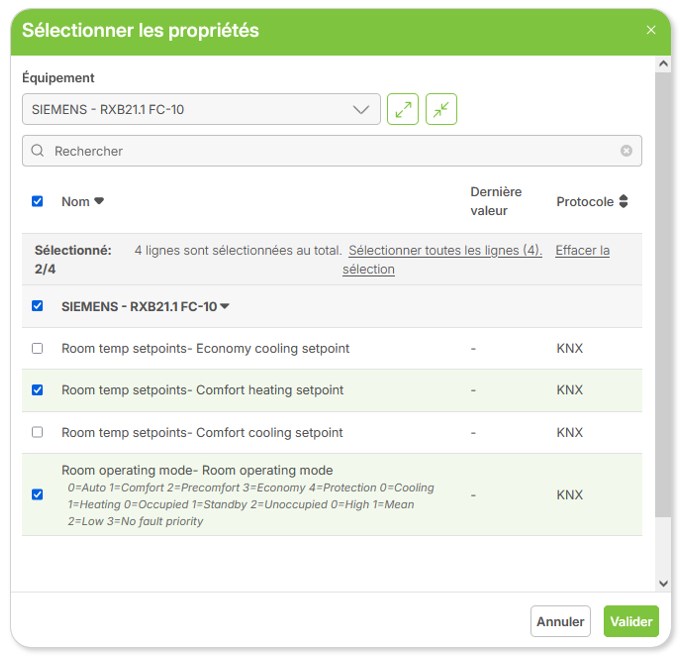Click the Dernière valeur column header
This screenshot has width=686, height=658.
(x=496, y=201)
